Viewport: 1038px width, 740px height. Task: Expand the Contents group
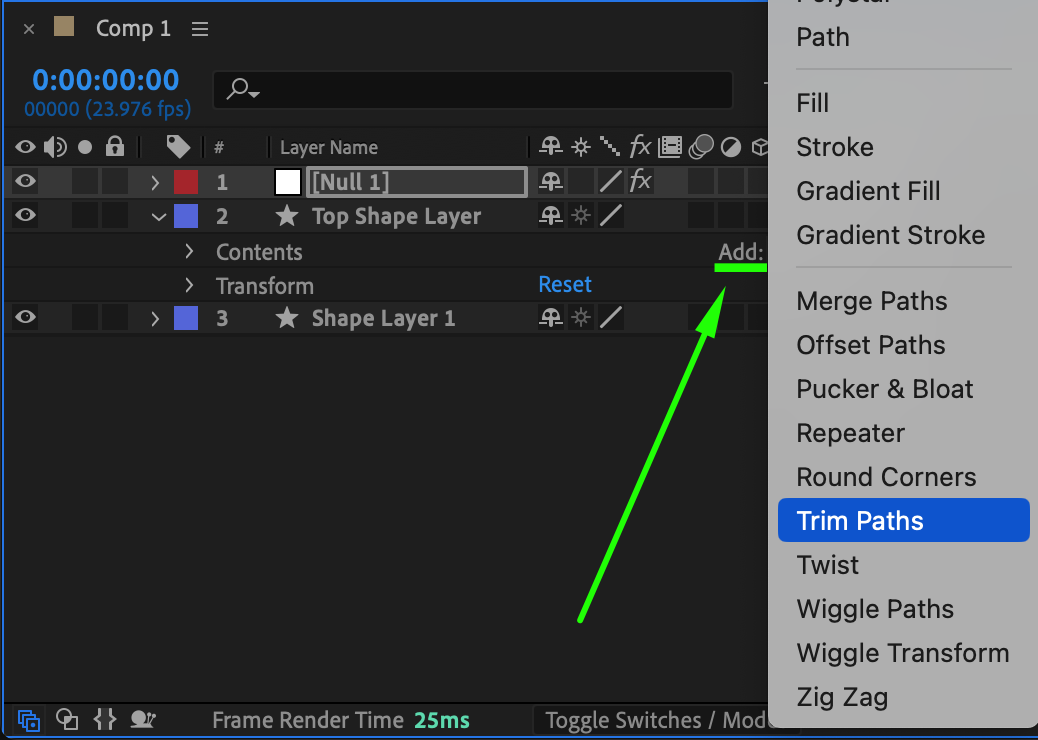[x=189, y=251]
